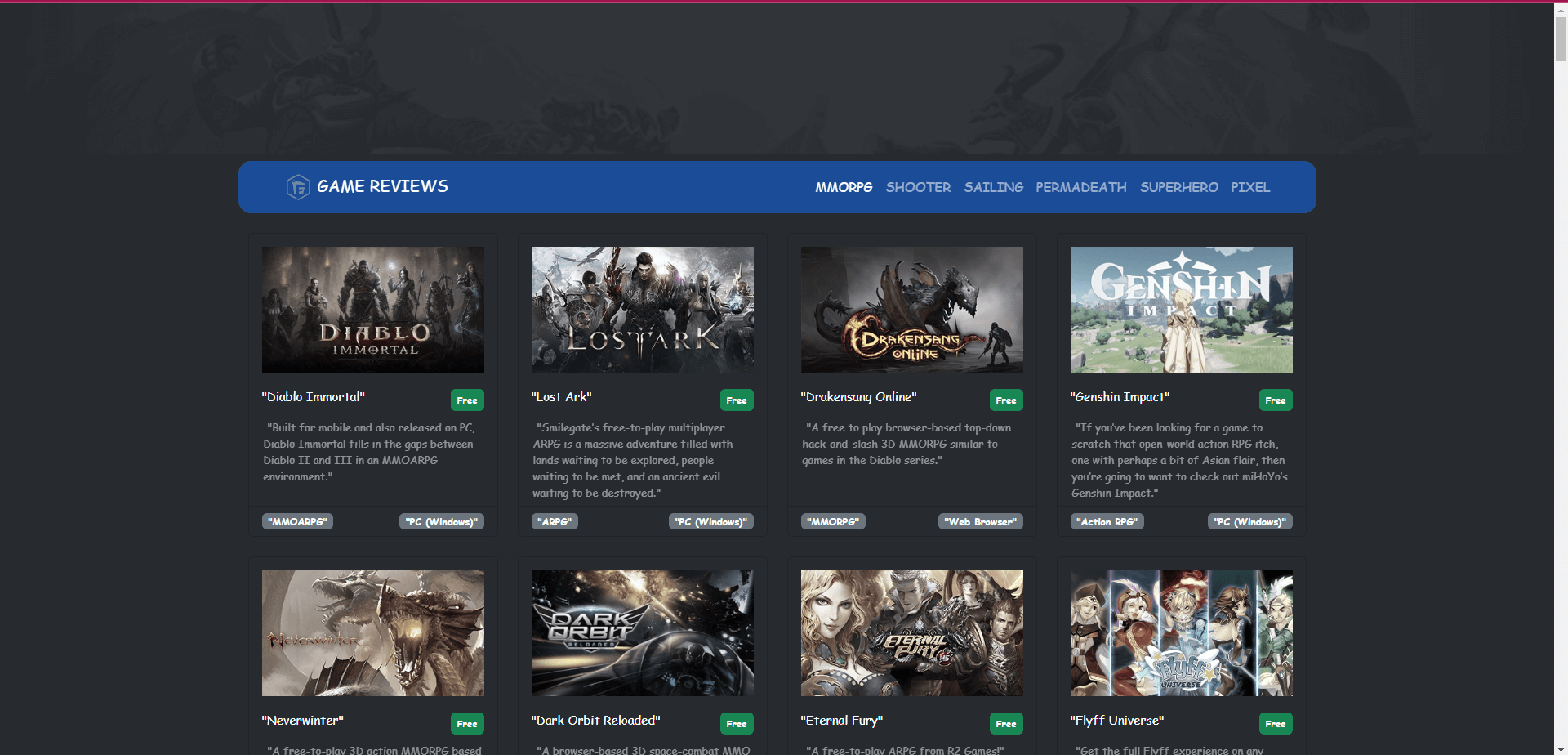Screen dimensions: 1568x755
Task: Click the Drakensang Online thumbnail
Action: [912, 310]
